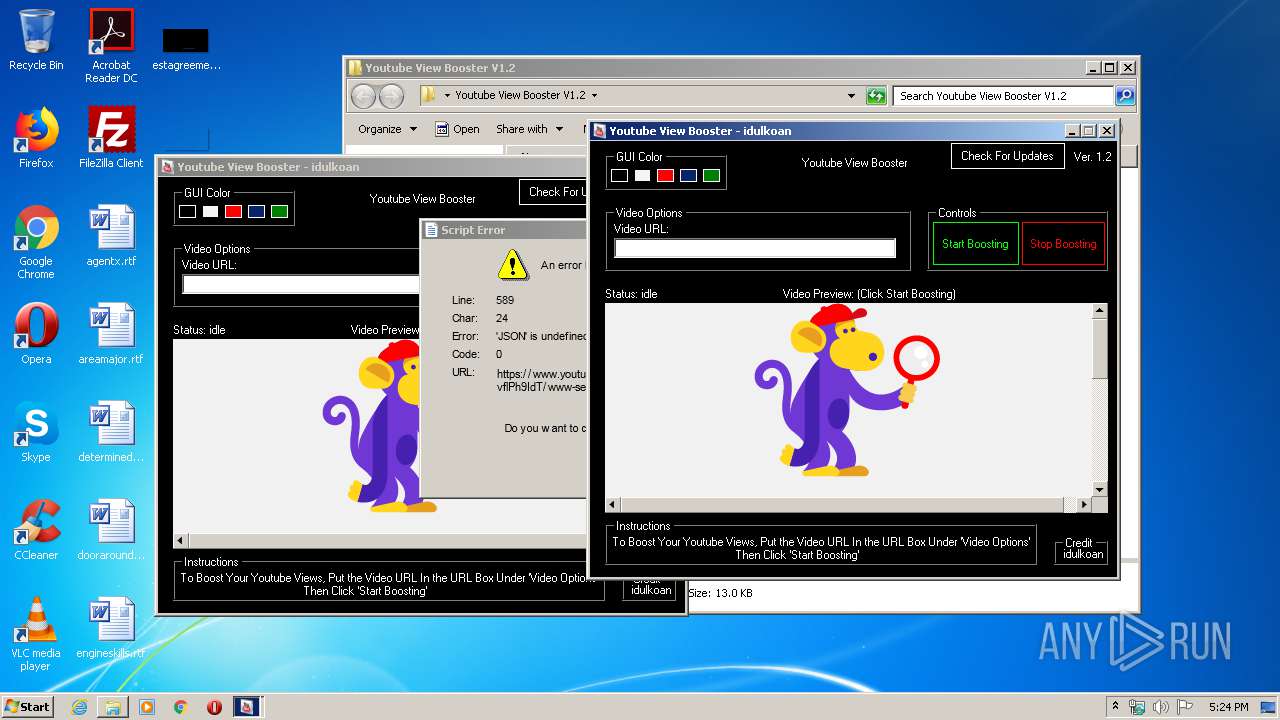Pick blue GUI color in front window
The width and height of the screenshot is (1280, 720).
(x=688, y=176)
